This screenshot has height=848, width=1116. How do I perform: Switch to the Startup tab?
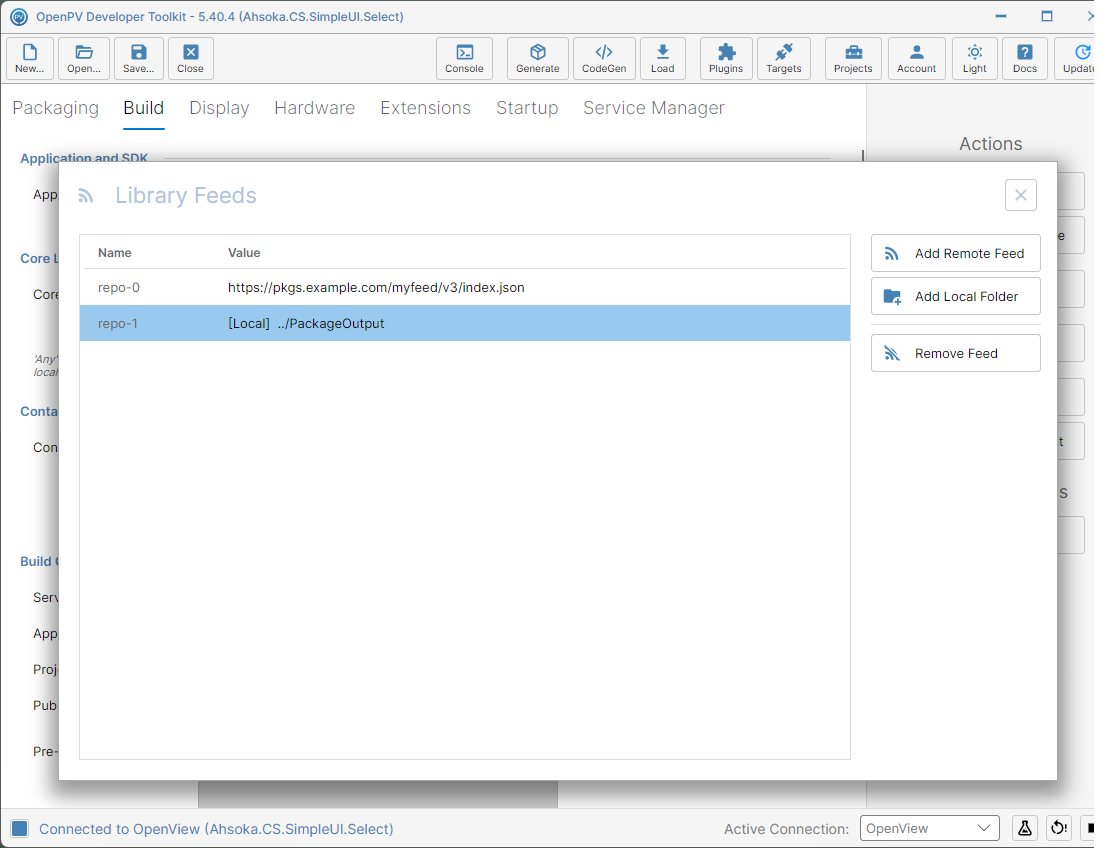[527, 108]
